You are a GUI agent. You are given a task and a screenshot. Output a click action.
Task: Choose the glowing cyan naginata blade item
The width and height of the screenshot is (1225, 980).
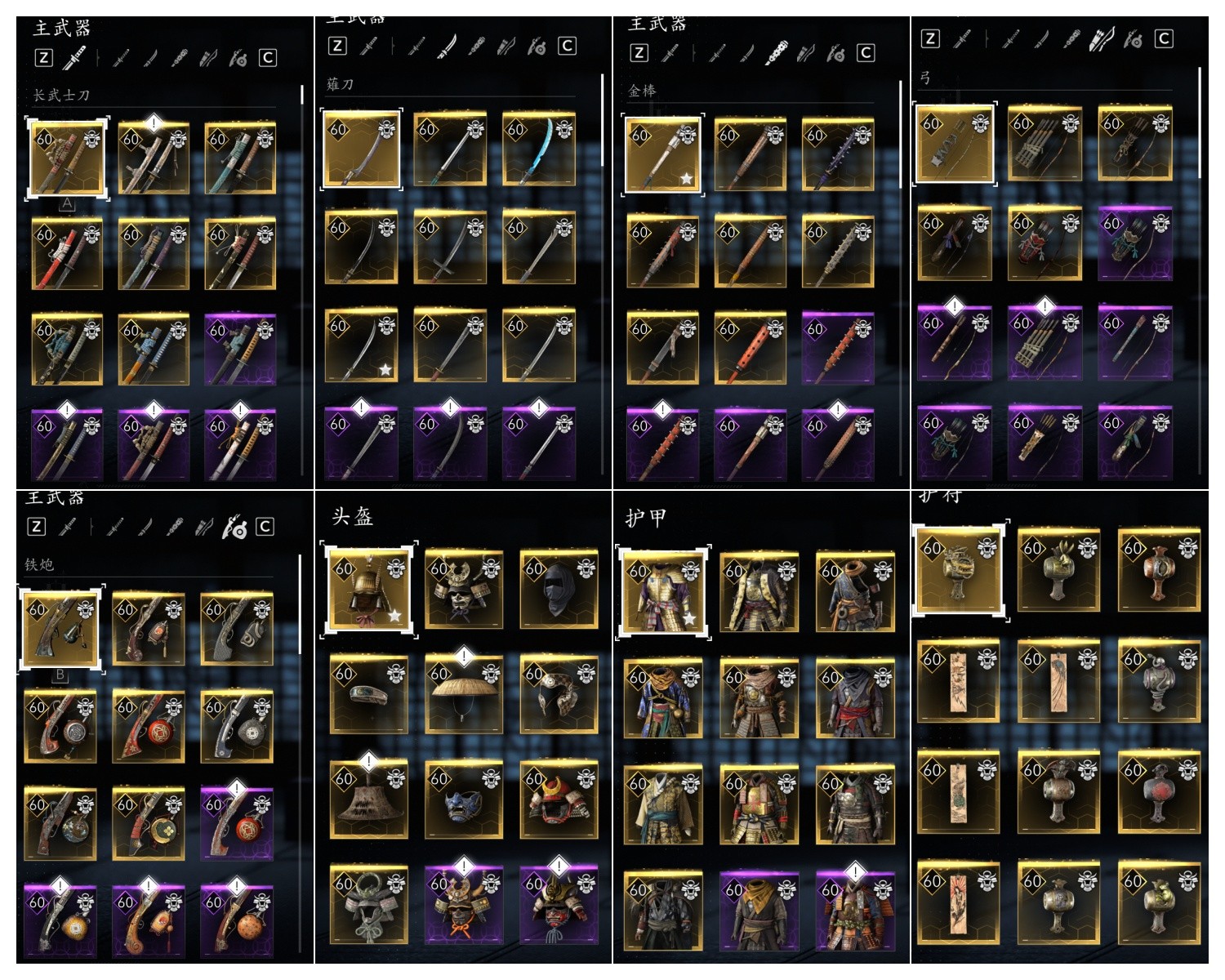coord(538,150)
